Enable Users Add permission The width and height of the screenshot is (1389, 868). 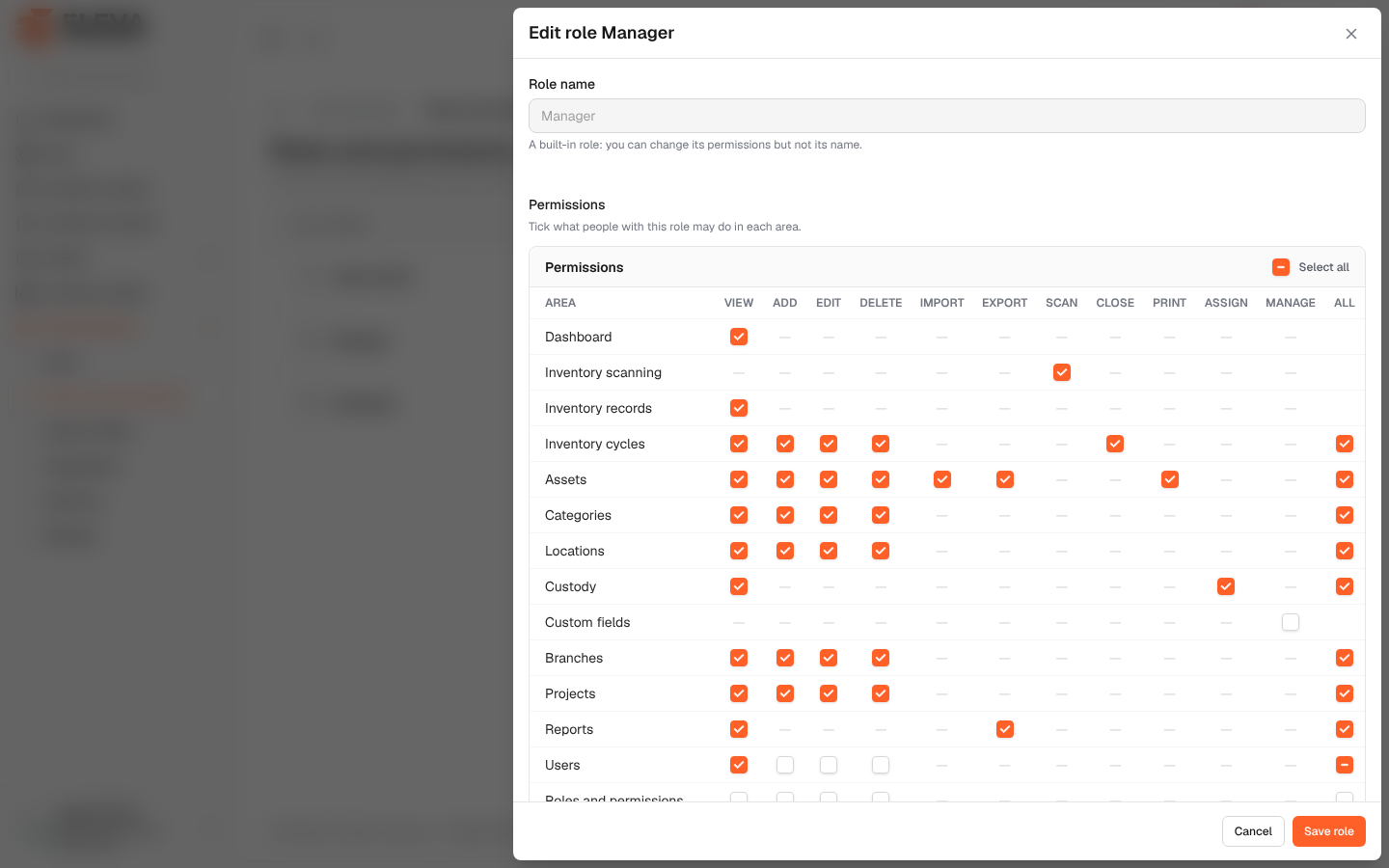pos(785,765)
